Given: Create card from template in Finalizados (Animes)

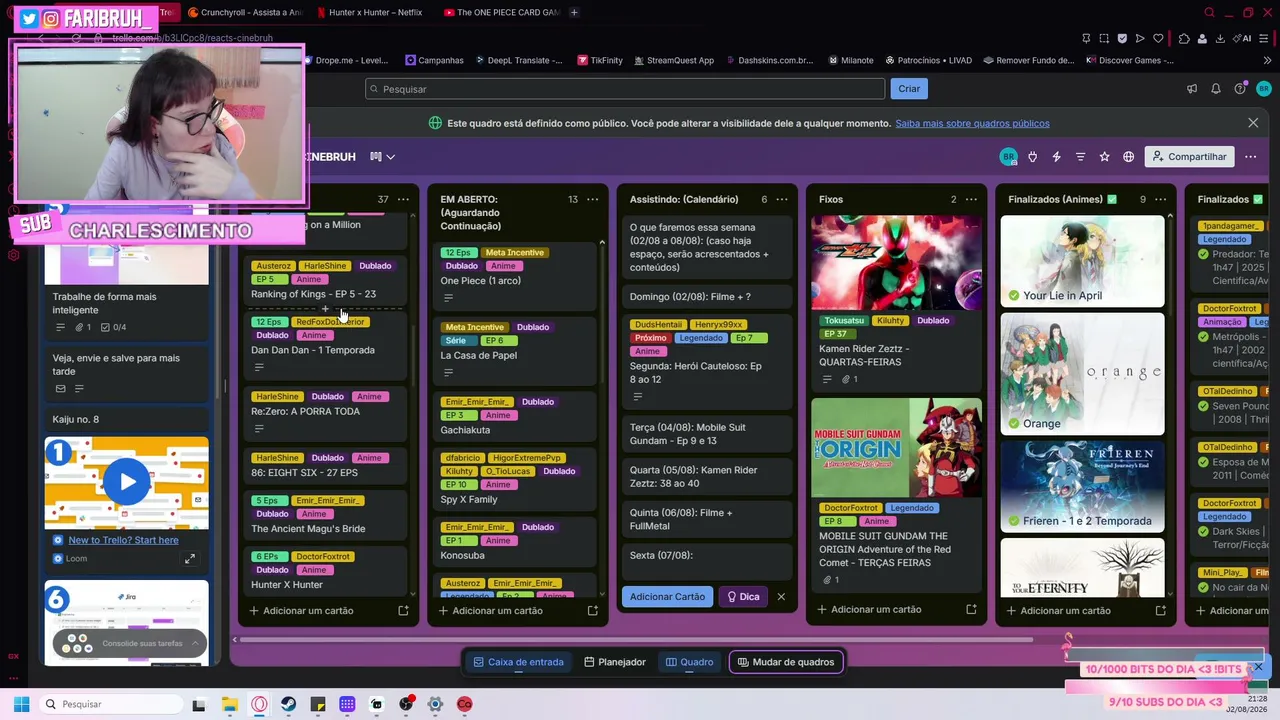Looking at the screenshot, I should point(1161,610).
